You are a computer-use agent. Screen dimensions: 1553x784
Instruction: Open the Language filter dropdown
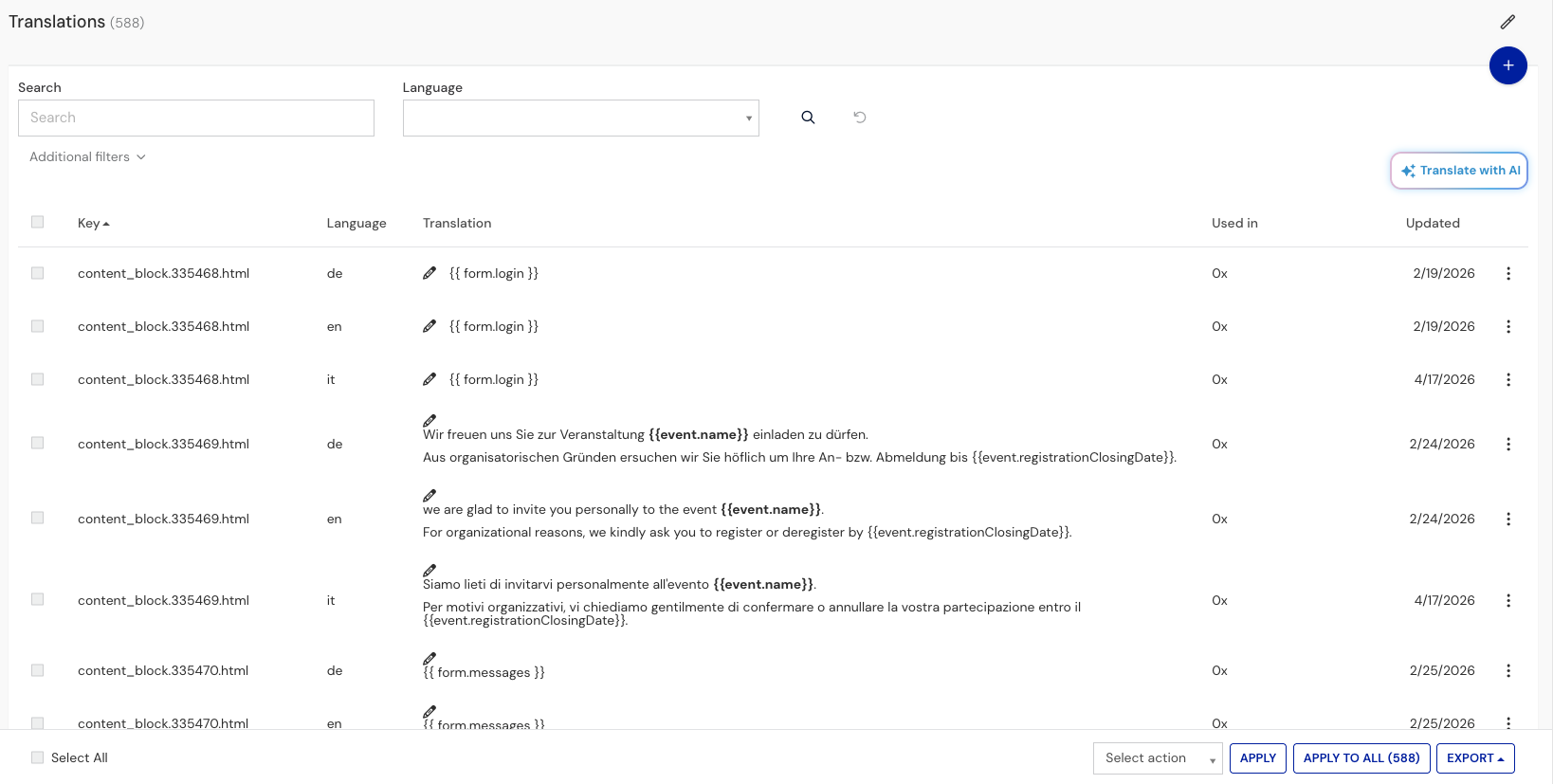[x=580, y=118]
